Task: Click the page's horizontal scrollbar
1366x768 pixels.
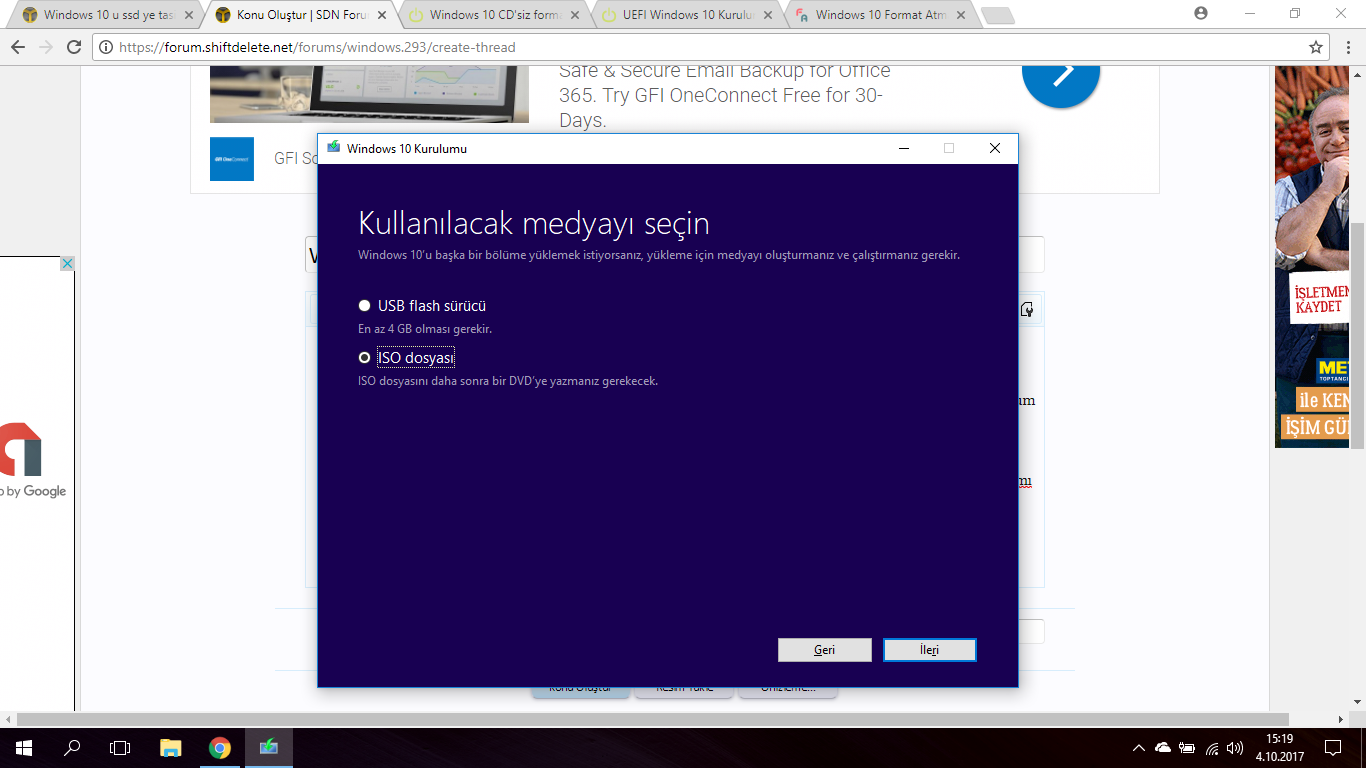Action: pyautogui.click(x=653, y=720)
